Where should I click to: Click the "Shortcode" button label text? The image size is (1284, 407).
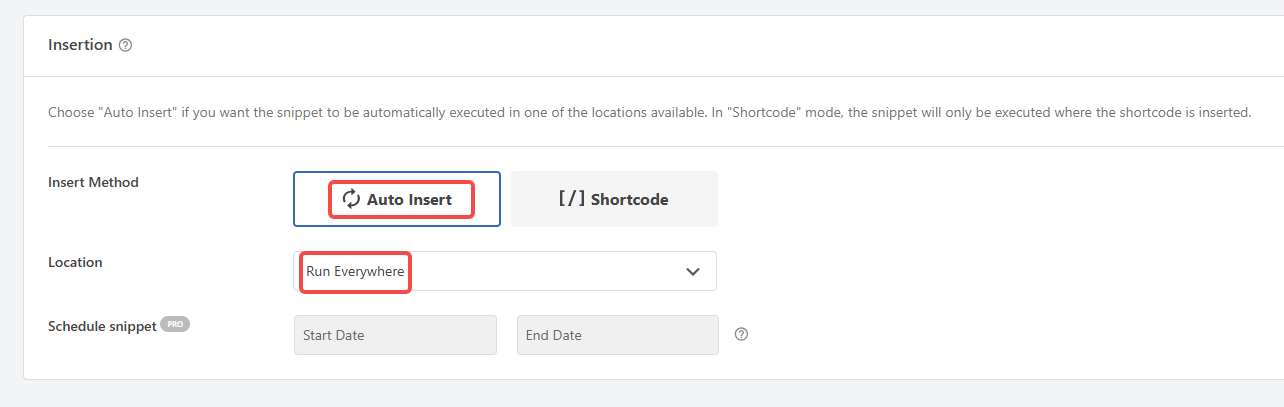[629, 199]
